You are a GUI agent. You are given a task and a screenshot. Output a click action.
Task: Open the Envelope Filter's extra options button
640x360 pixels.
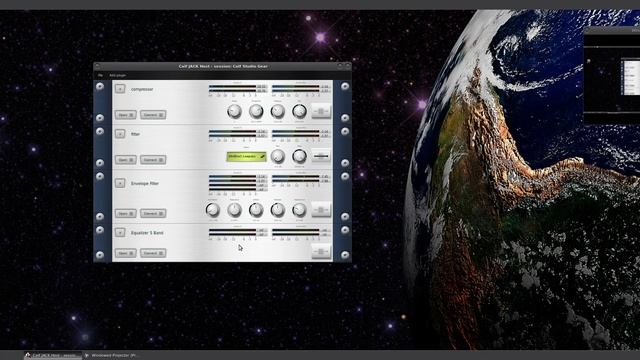(120, 183)
